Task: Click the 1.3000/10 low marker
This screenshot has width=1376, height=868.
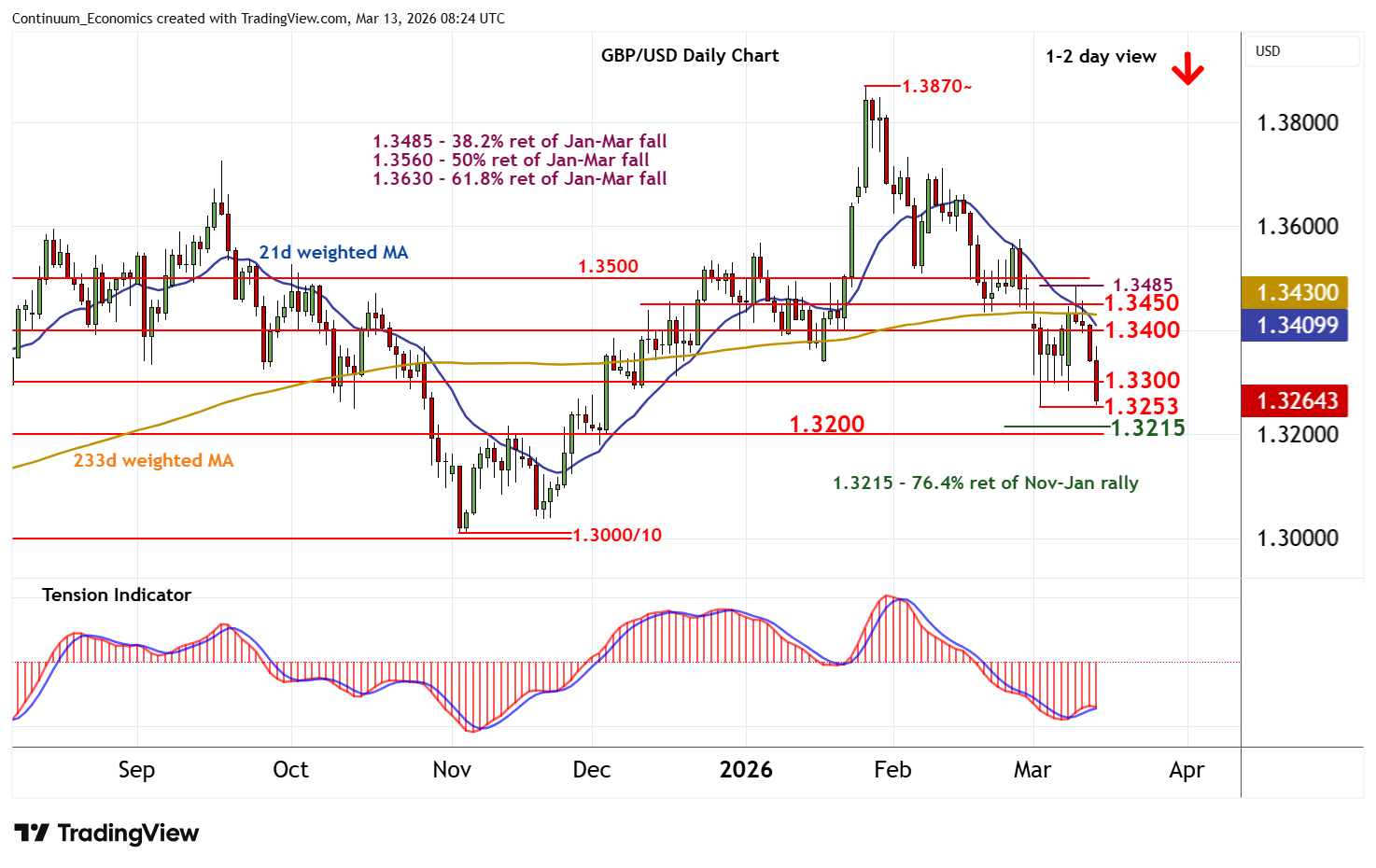Action: click(616, 535)
